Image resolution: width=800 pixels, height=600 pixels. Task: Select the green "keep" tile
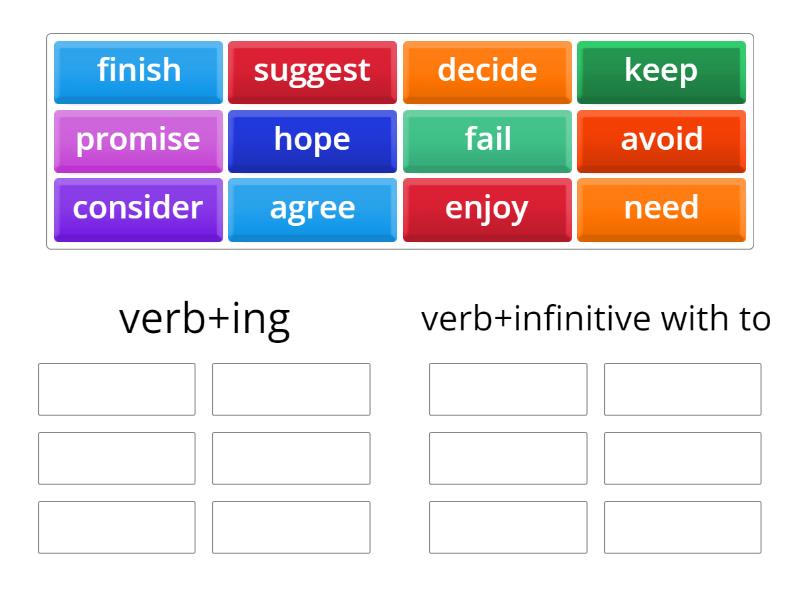[x=661, y=70]
